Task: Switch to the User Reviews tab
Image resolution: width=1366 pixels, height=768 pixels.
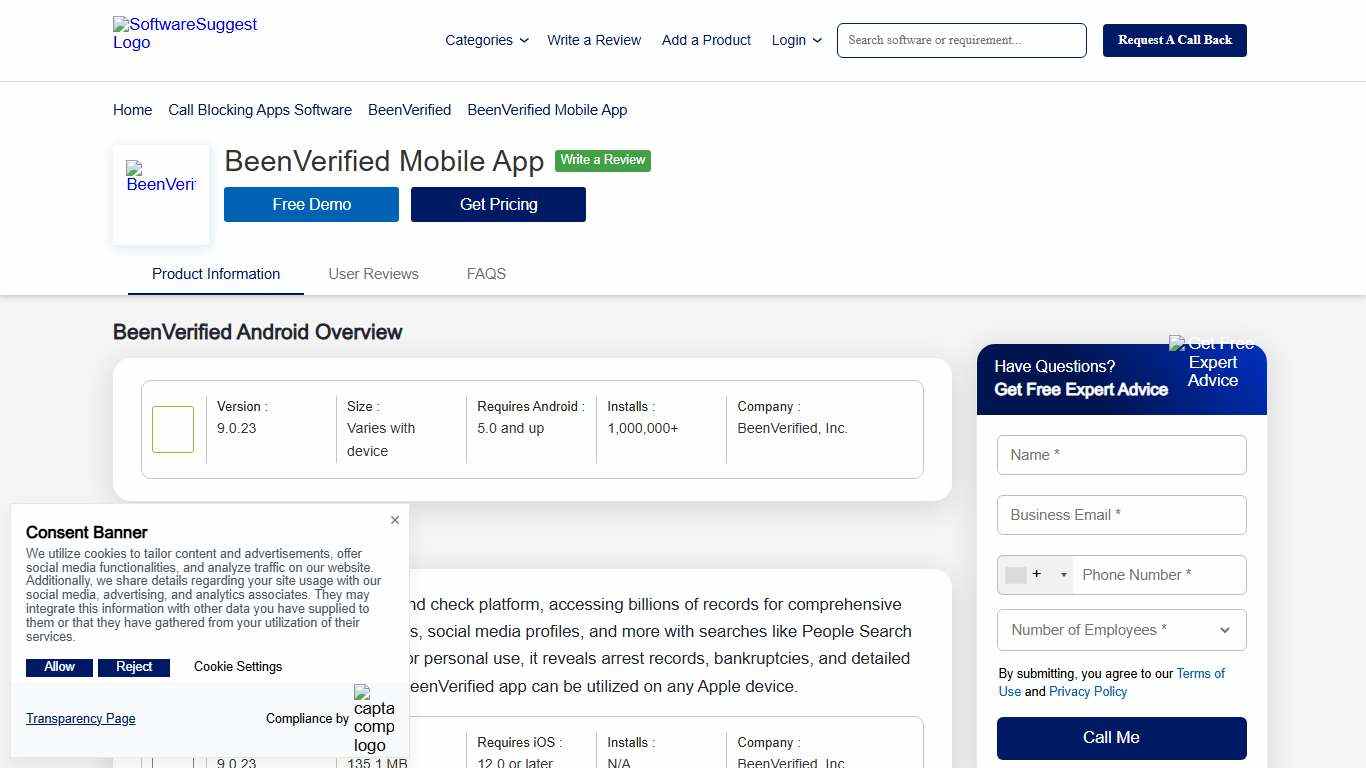Action: click(373, 273)
